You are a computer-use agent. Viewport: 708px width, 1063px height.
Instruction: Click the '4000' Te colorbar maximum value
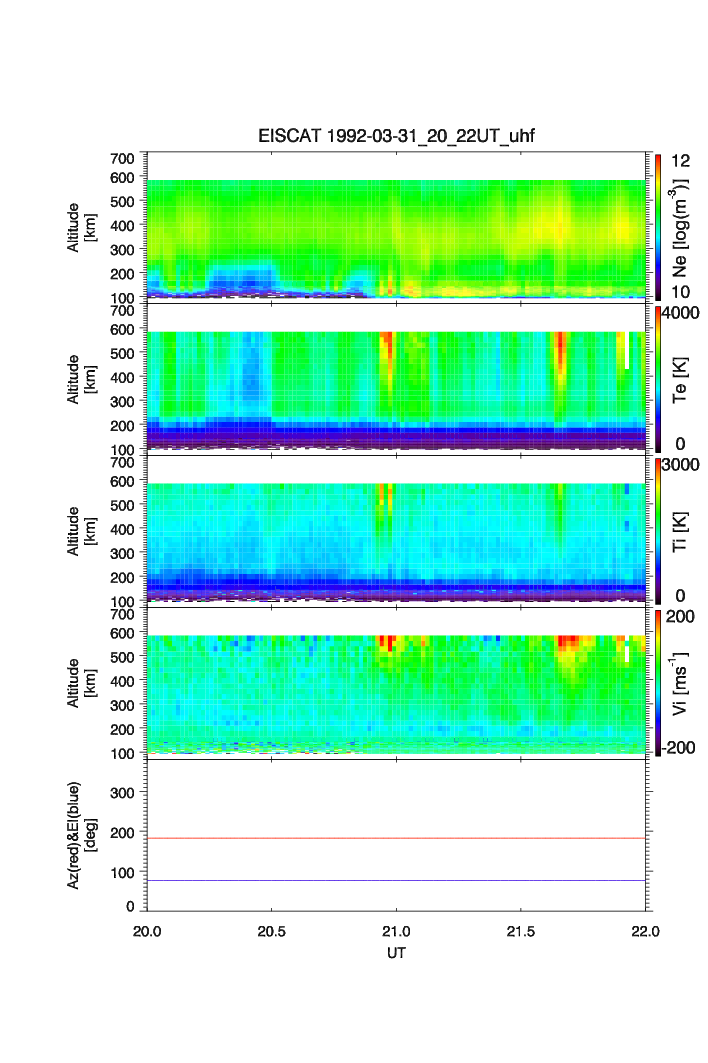(x=681, y=313)
